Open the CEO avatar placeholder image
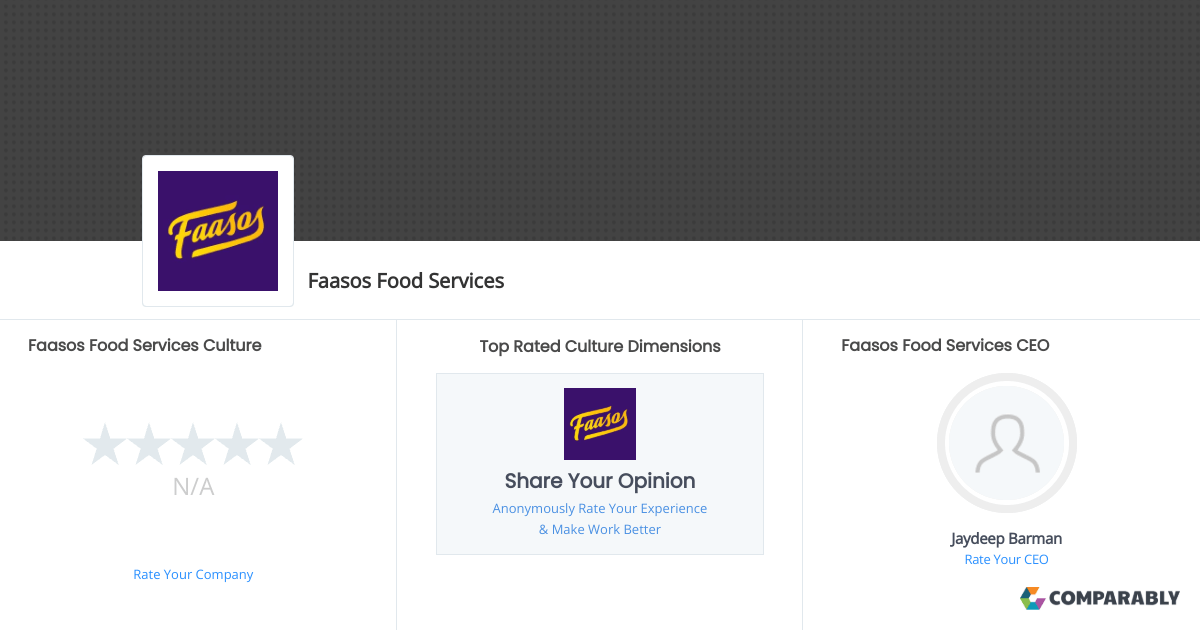1200x630 pixels. [x=1006, y=443]
